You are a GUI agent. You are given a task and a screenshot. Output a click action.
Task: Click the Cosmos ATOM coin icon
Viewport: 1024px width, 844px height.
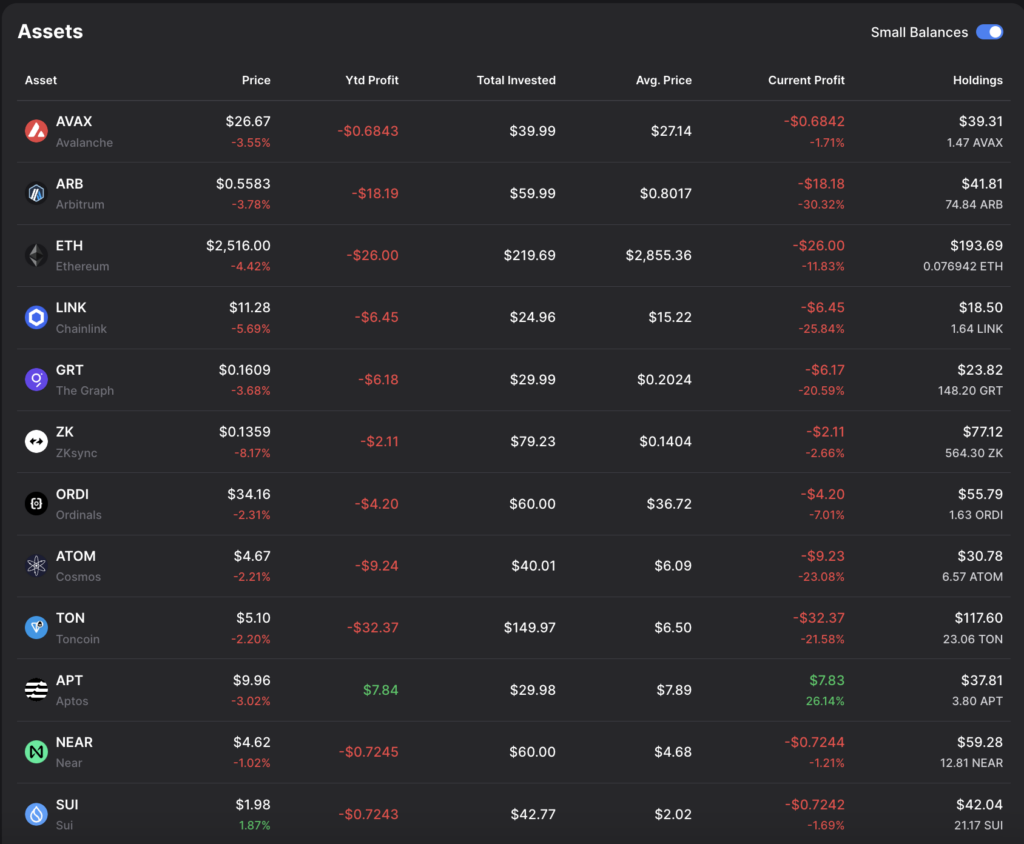tap(37, 565)
